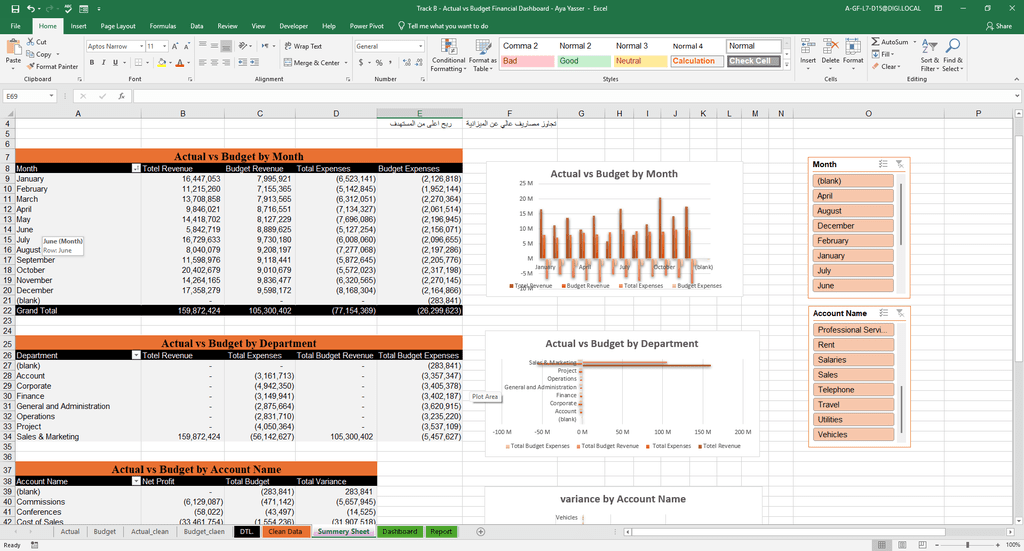Open Format as Table gallery
Screen dimensions: 1024x551
pyautogui.click(x=483, y=55)
